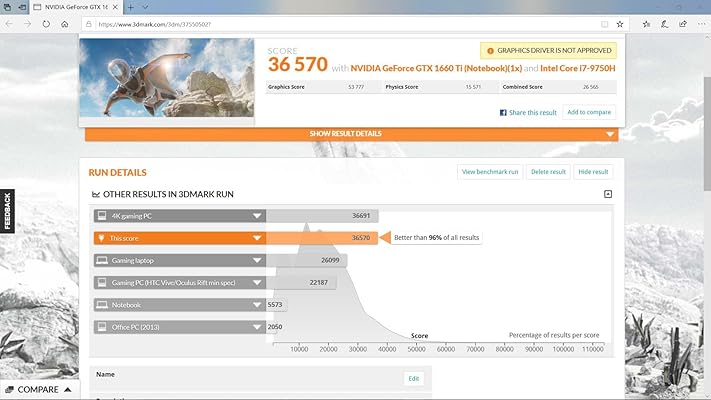Viewport: 711px width, 400px height.
Task: Click the browser forward arrow
Action: (x=28, y=24)
